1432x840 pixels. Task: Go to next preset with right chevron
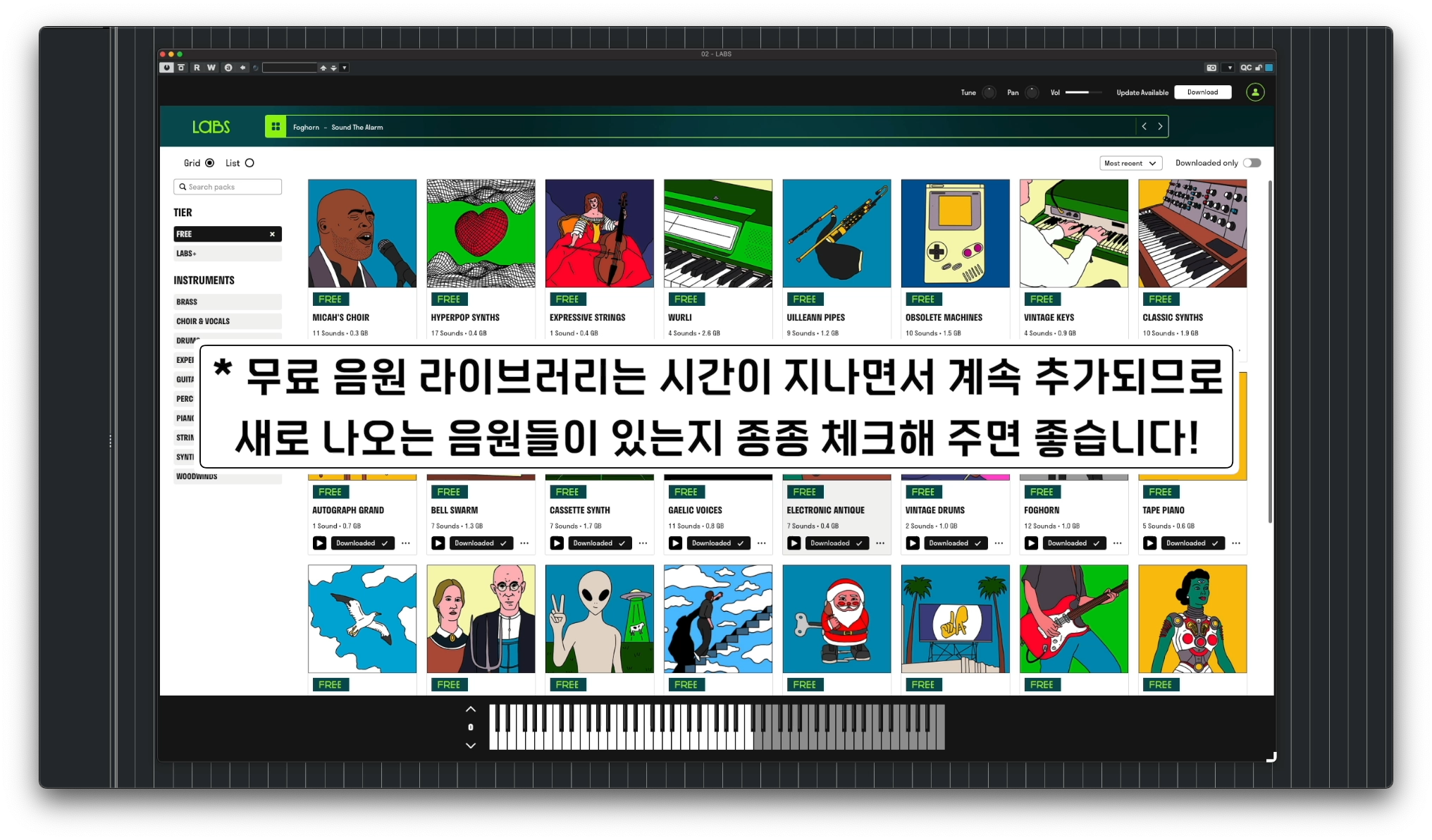point(1160,127)
